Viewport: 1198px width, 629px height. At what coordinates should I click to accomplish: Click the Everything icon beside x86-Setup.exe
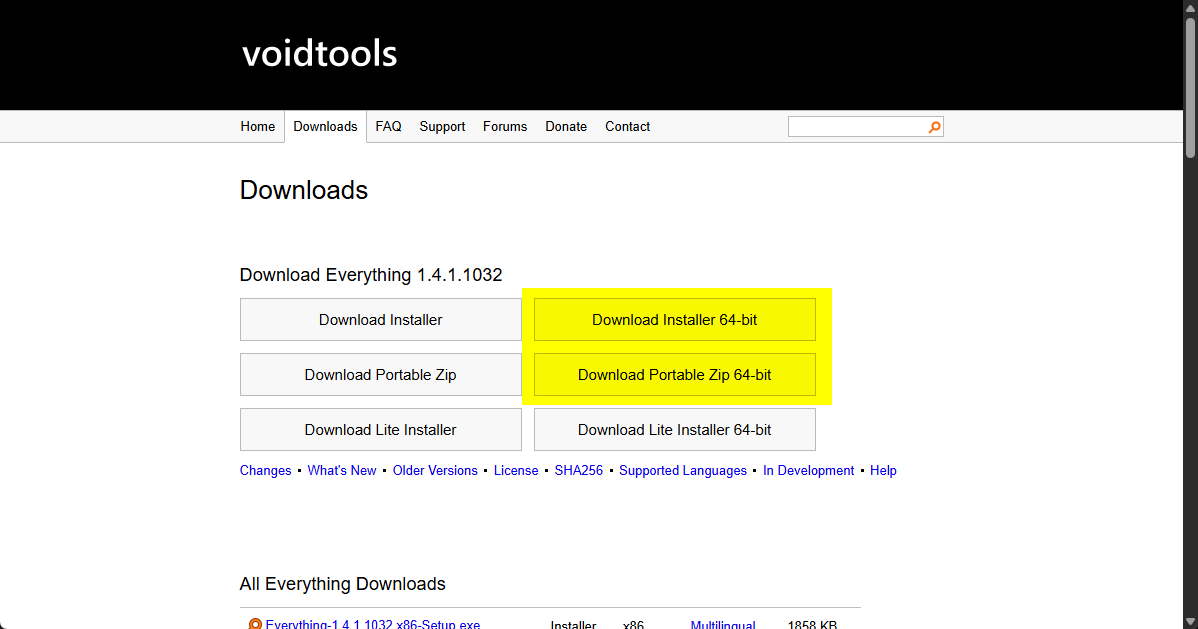[x=255, y=624]
